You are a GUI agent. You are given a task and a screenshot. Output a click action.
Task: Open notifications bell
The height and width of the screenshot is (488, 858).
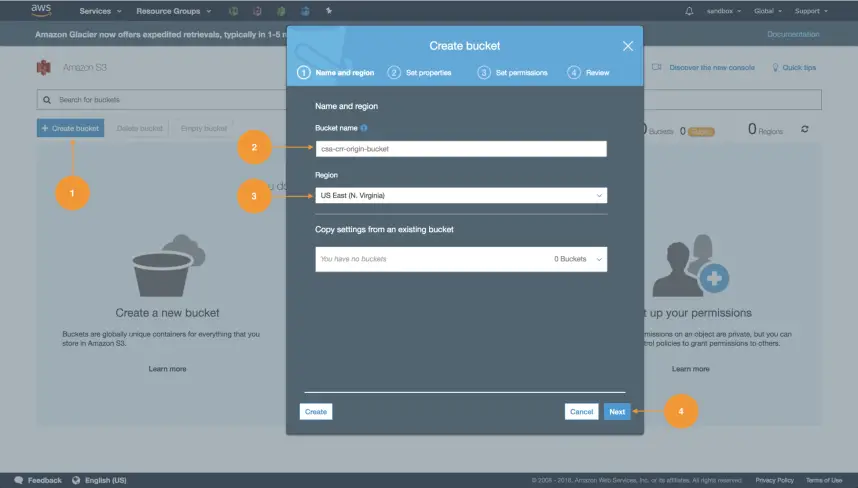point(689,11)
